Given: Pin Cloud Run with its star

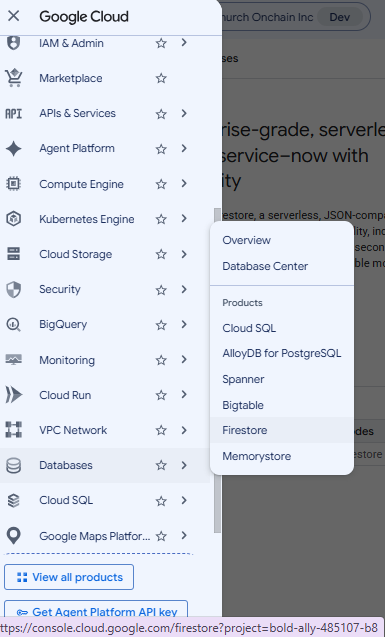Looking at the screenshot, I should click(161, 395).
